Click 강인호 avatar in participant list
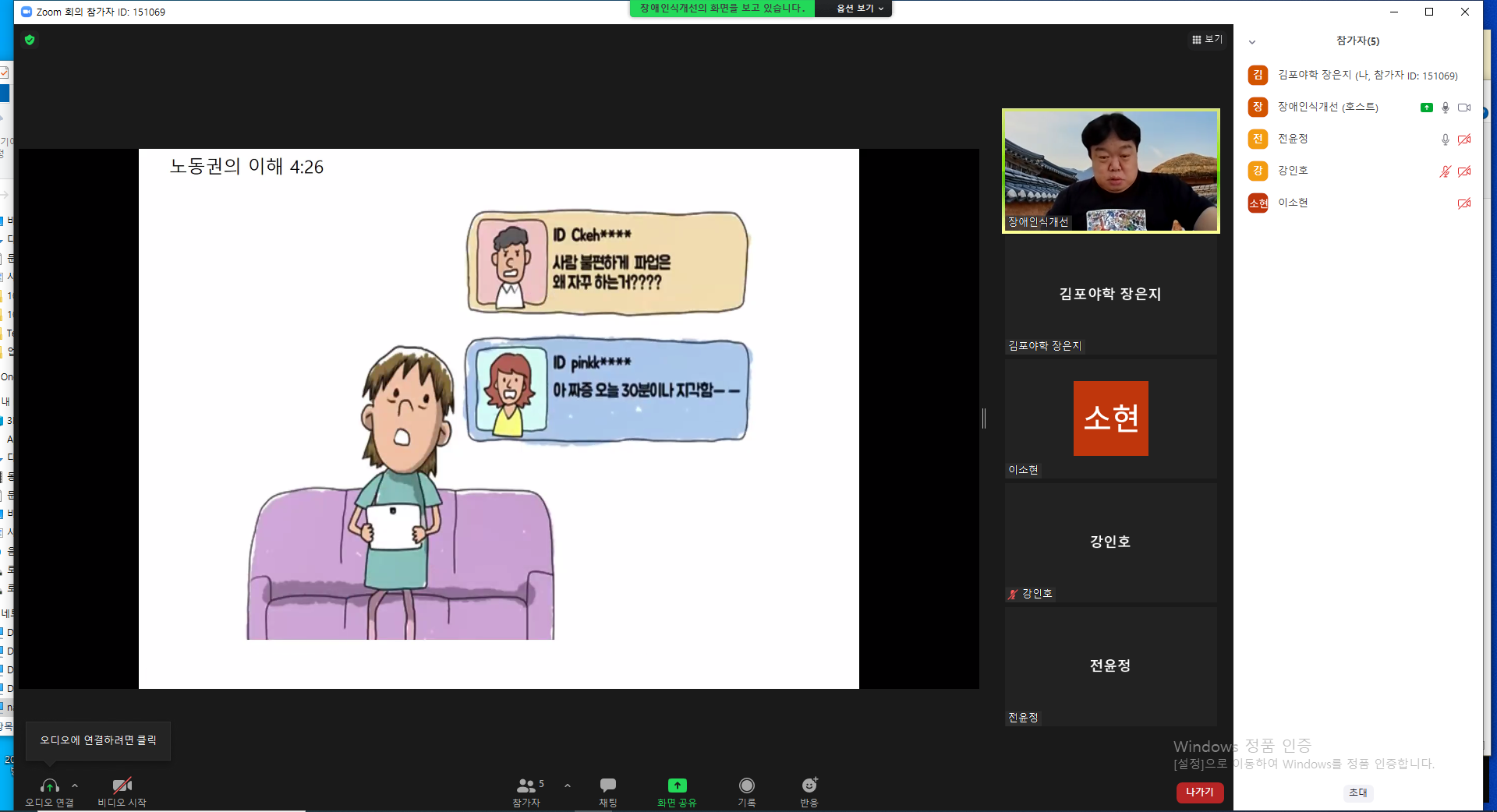 pyautogui.click(x=1258, y=171)
